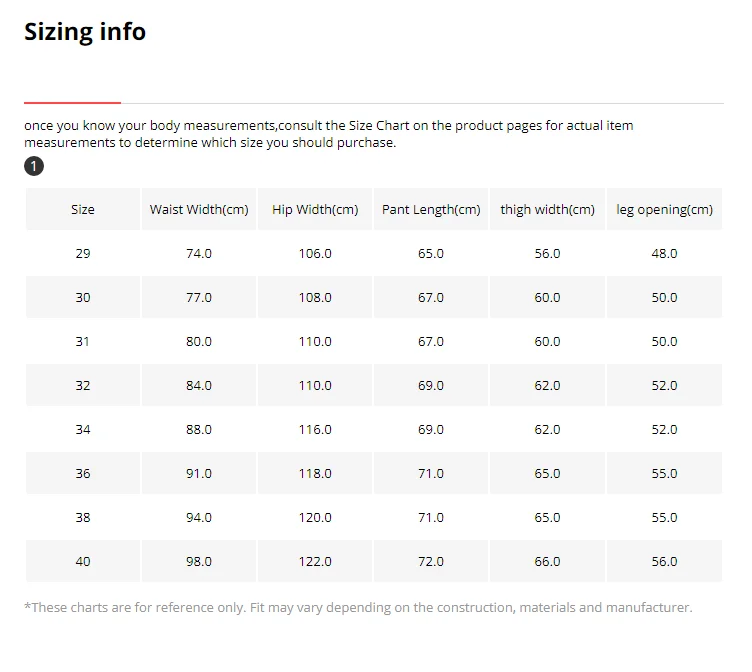
Task: Click the "thigh width(cm)" column header
Action: [x=547, y=210]
